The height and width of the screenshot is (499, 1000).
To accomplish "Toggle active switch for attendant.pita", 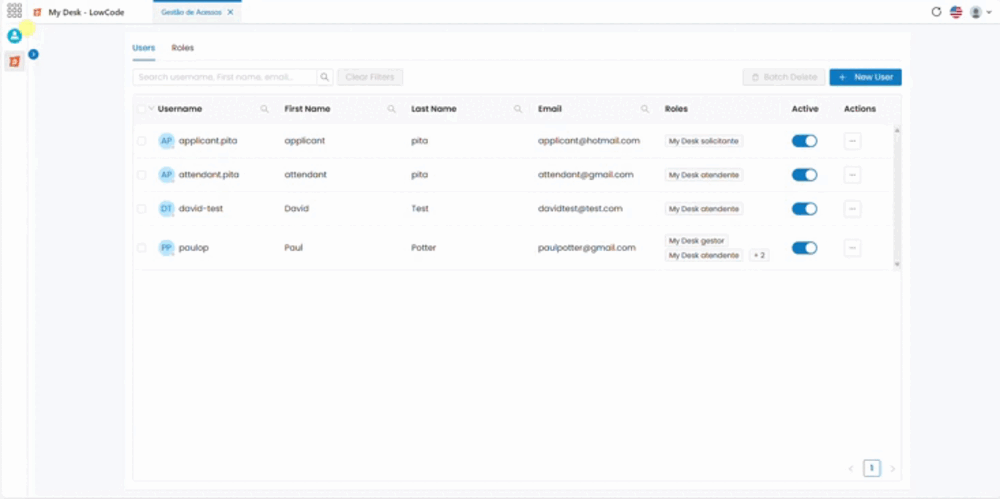I will click(804, 175).
